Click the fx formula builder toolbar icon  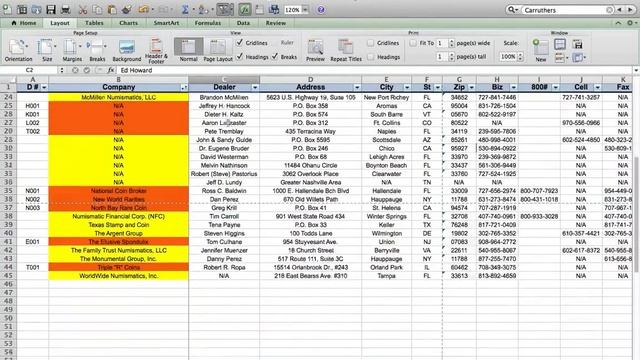[244, 9]
